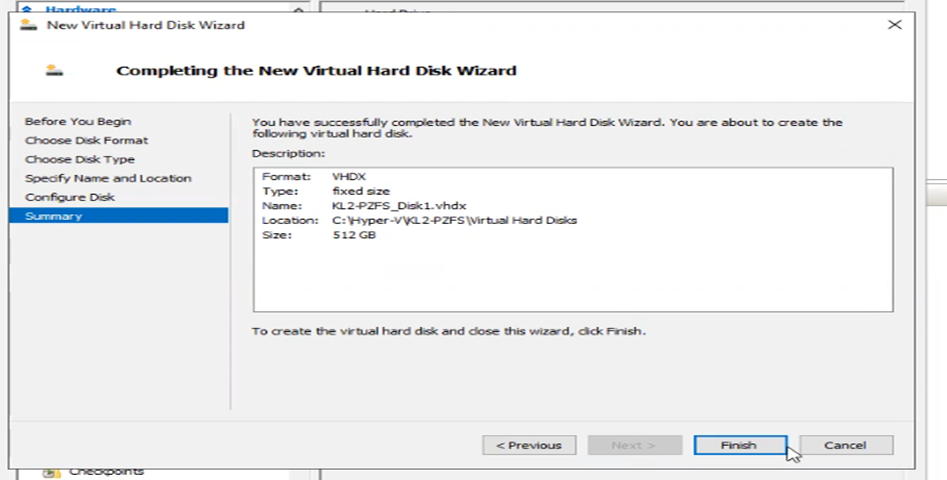Viewport: 947px width, 480px height.
Task: Click the wizard disk icon in title bar
Action: (x=28, y=25)
